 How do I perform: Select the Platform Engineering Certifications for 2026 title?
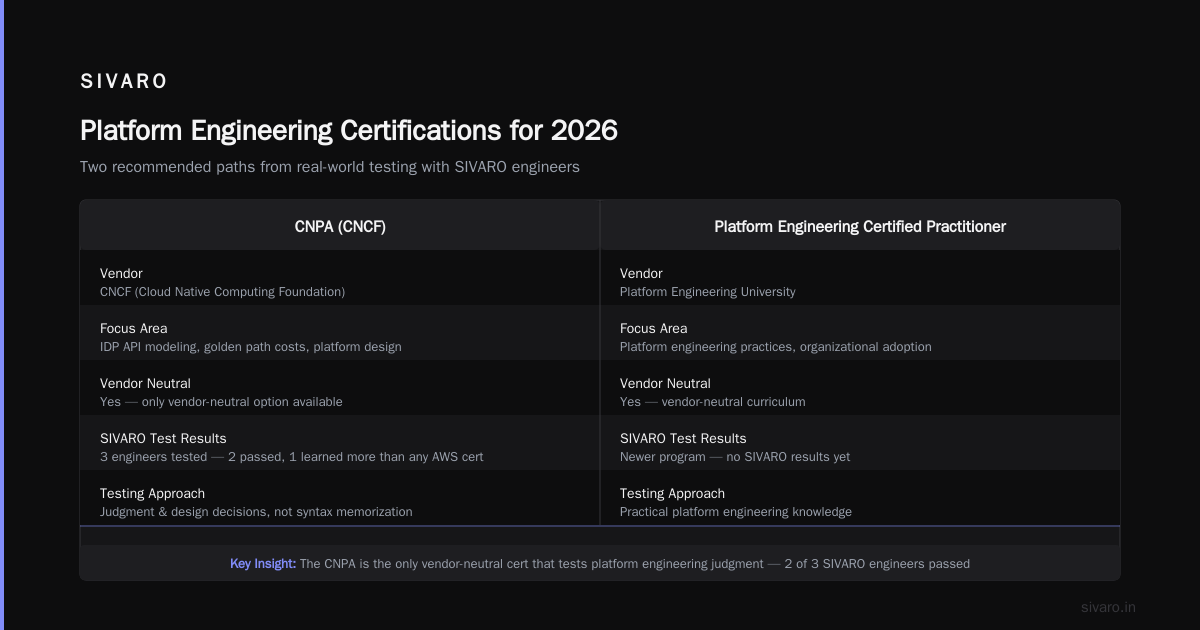(349, 131)
